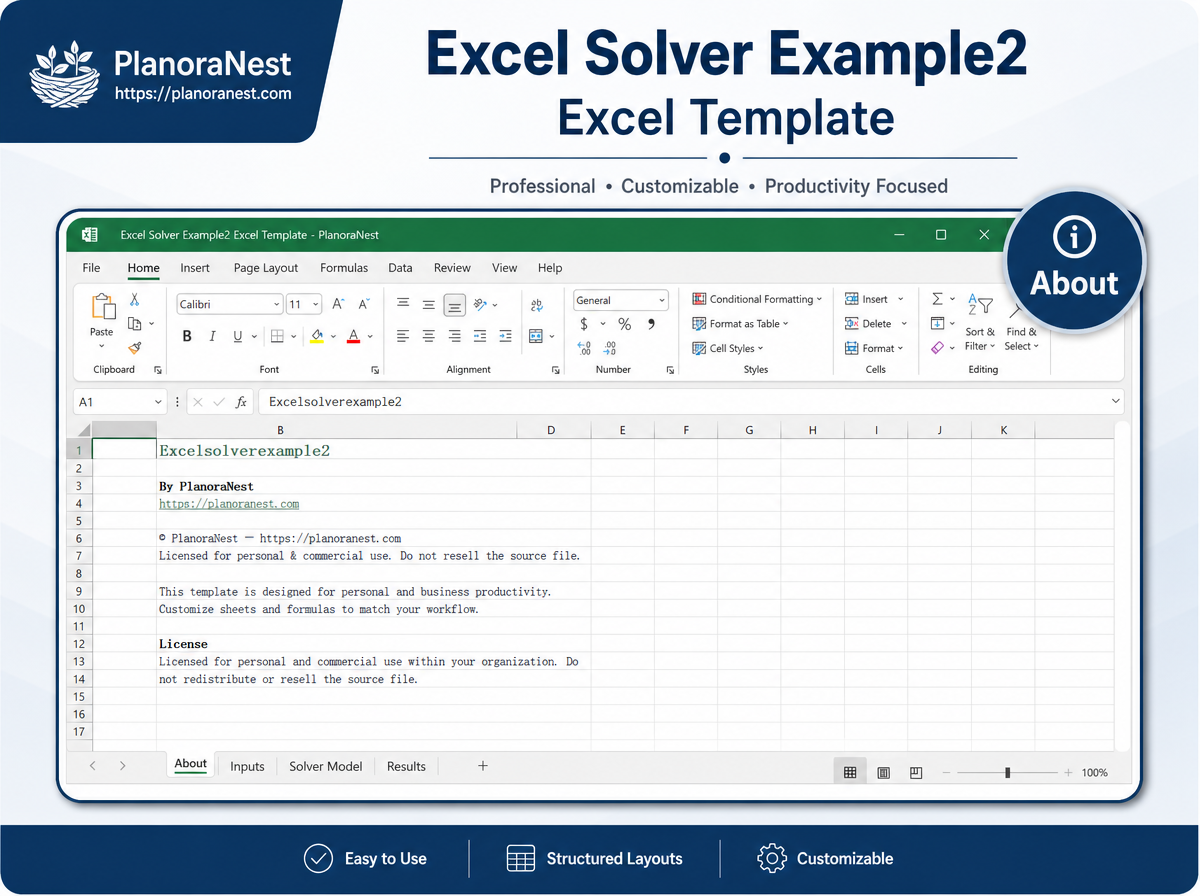This screenshot has height=896, width=1200.
Task: Apply red font color A
Action: (x=353, y=337)
